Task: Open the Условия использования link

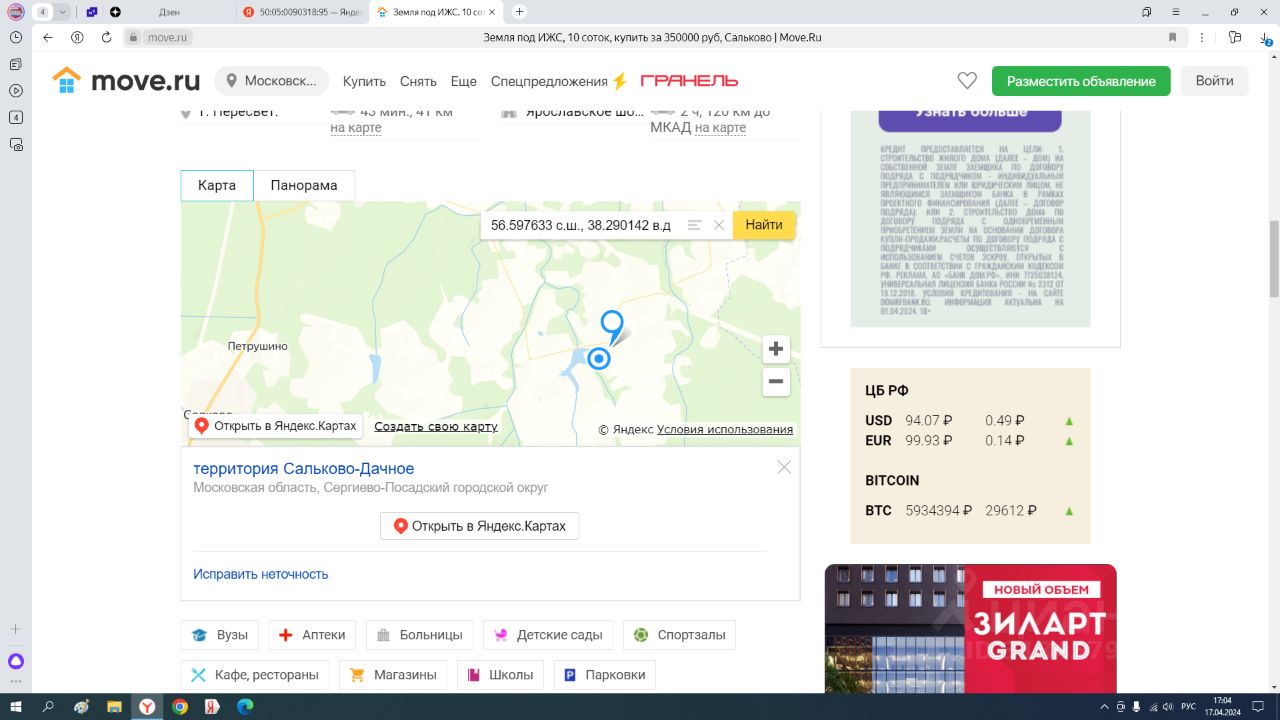Action: tap(725, 430)
